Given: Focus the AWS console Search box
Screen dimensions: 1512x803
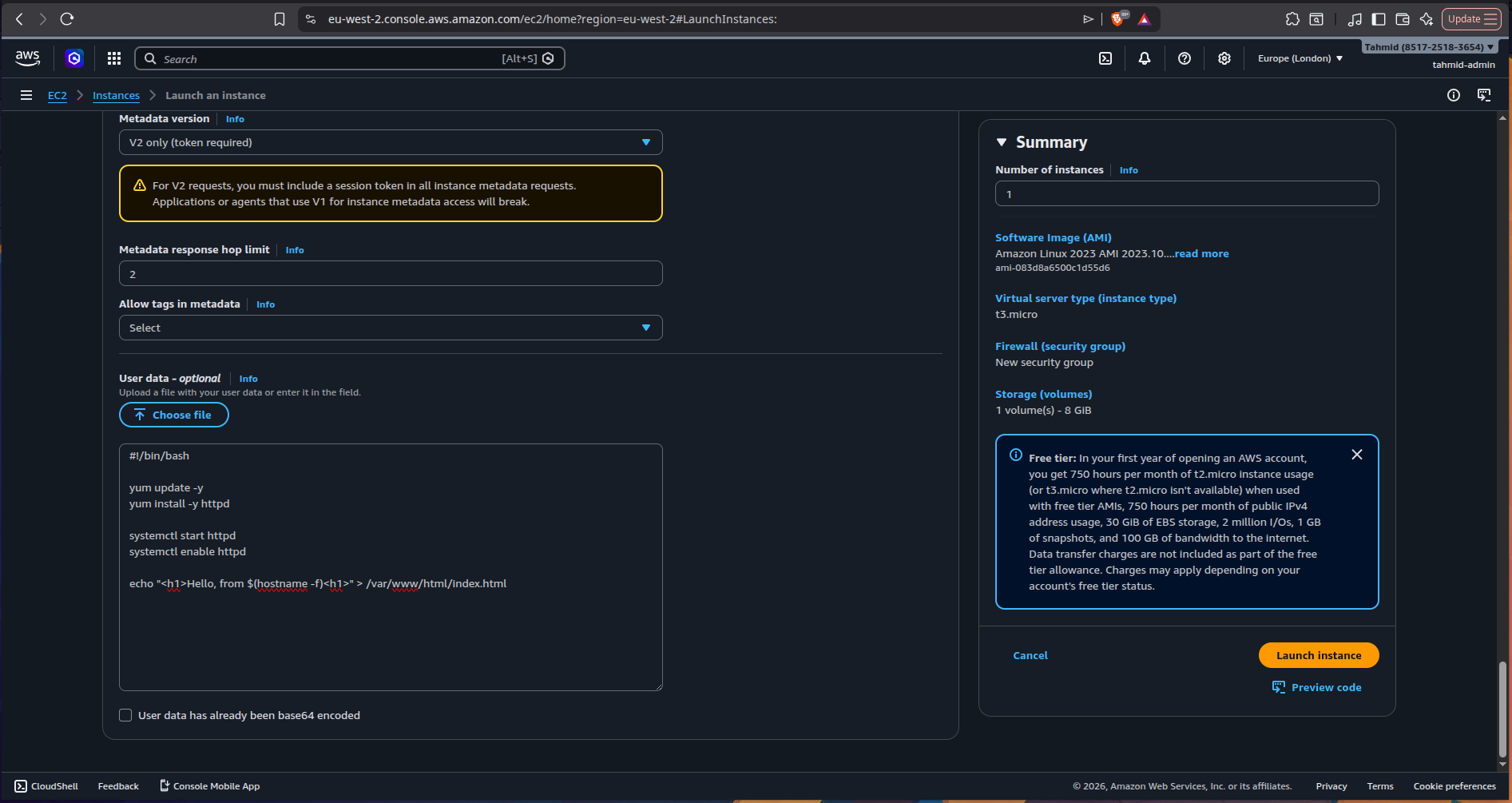Looking at the screenshot, I should pos(350,58).
